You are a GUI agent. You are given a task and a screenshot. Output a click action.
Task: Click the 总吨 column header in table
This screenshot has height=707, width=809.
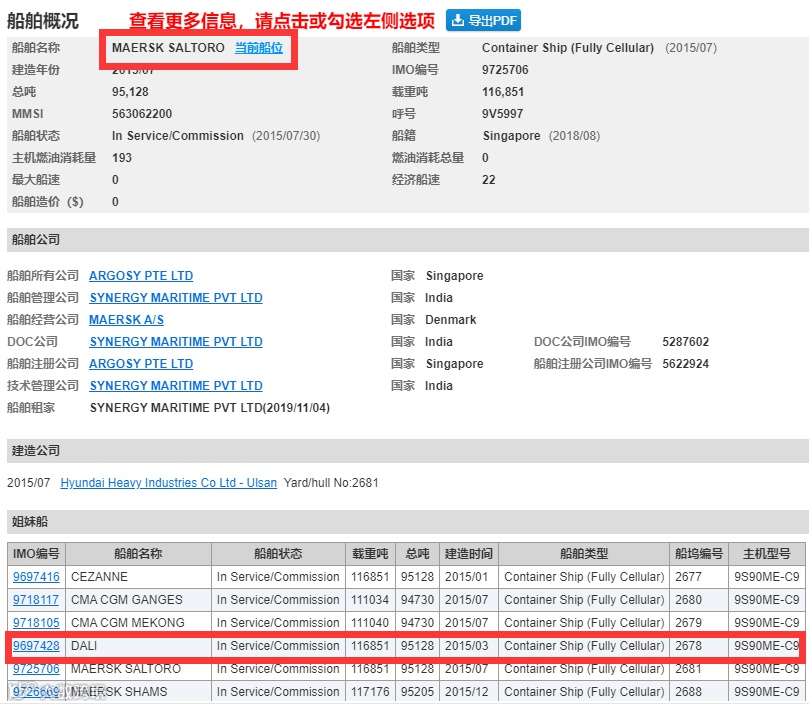coord(417,554)
